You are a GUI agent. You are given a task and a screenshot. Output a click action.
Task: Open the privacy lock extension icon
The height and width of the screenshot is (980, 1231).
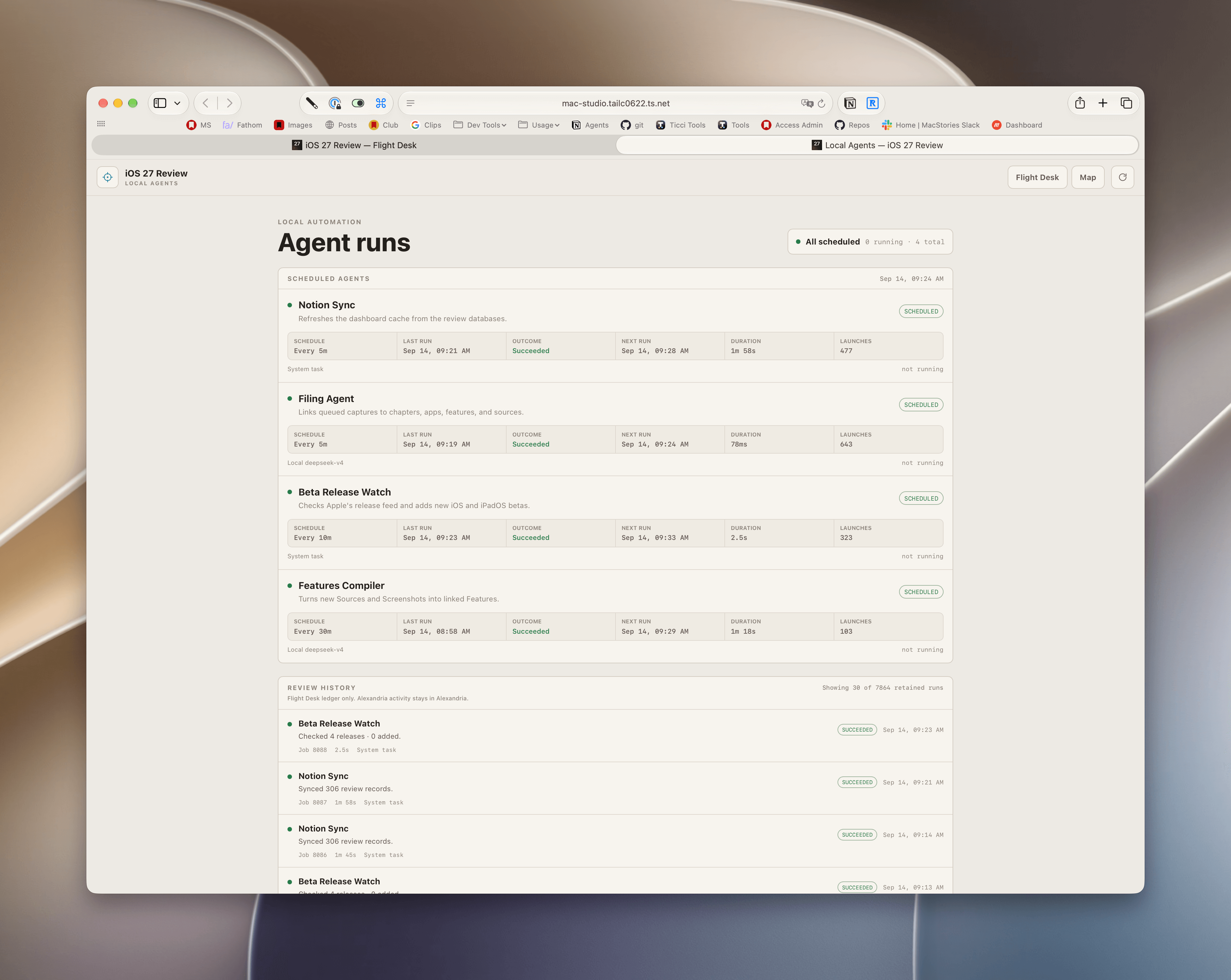coord(335,103)
